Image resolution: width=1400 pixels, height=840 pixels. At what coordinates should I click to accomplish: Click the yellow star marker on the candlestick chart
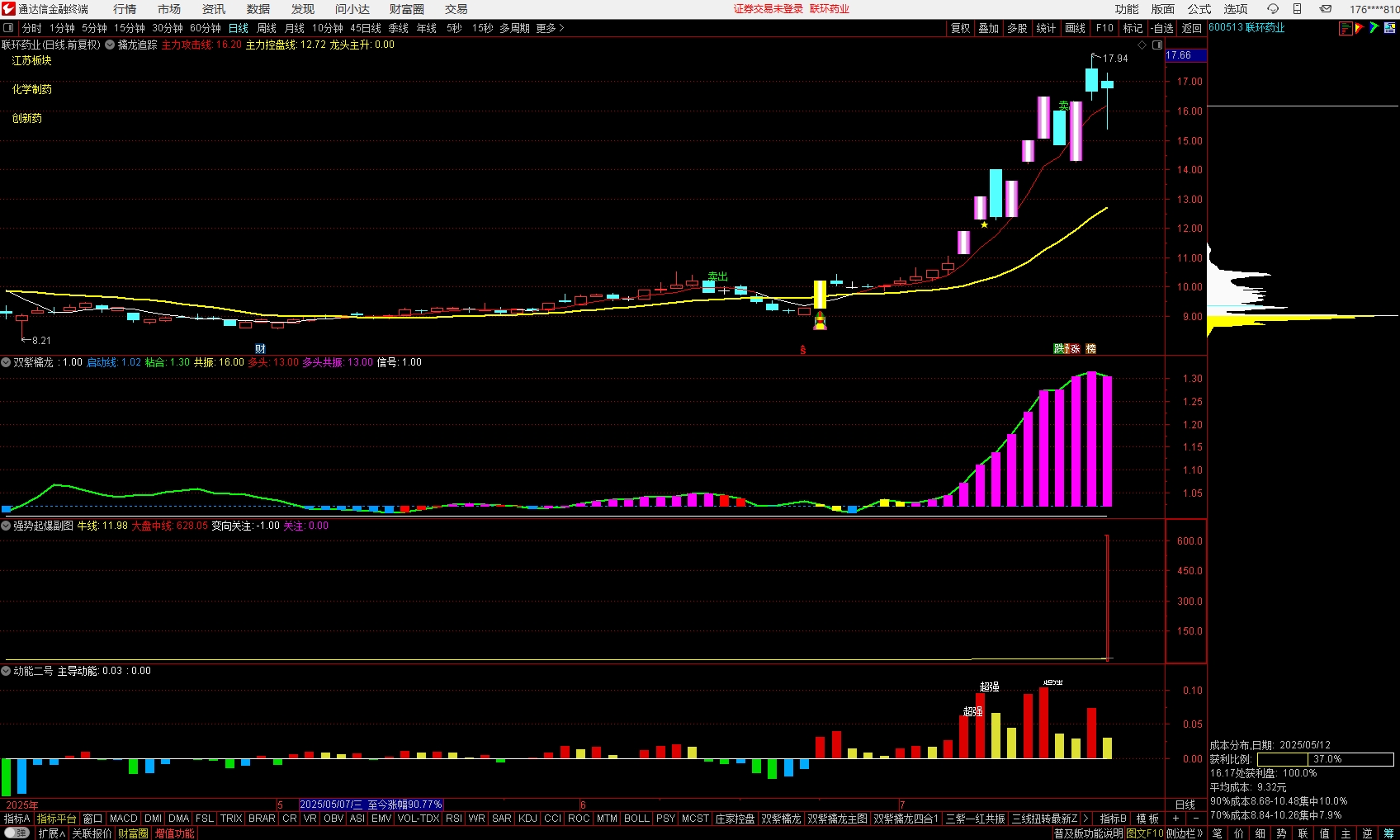(x=984, y=224)
